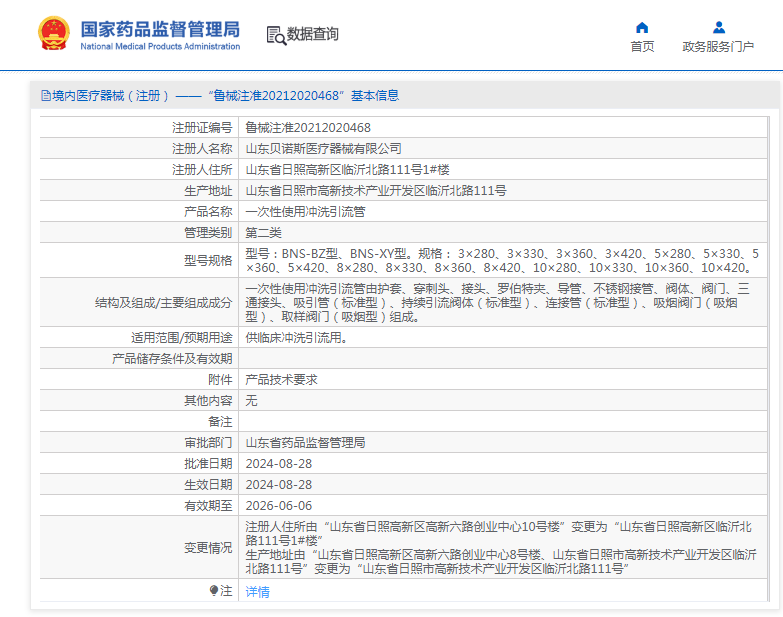Image resolution: width=783 pixels, height=617 pixels.
Task: Click the document icon before 境内医疗器械
Action: [45, 95]
